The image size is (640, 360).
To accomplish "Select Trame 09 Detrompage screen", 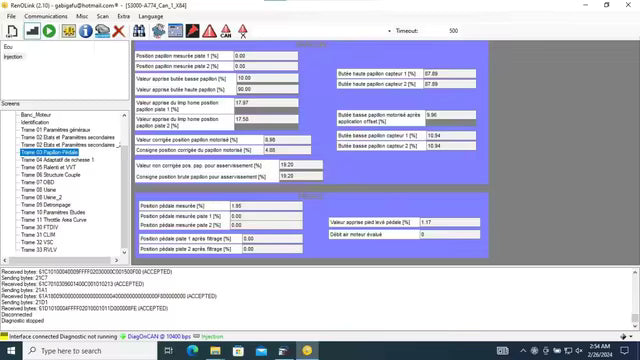I will [46, 205].
